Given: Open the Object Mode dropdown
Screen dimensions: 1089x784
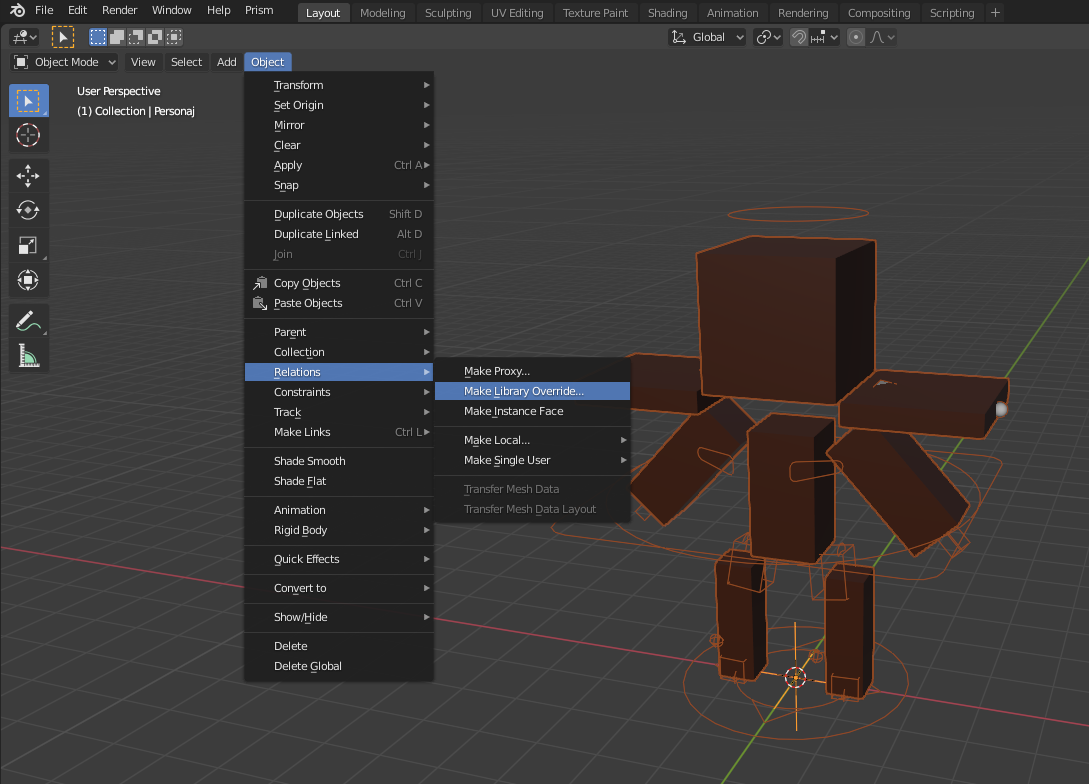Looking at the screenshot, I should (65, 62).
